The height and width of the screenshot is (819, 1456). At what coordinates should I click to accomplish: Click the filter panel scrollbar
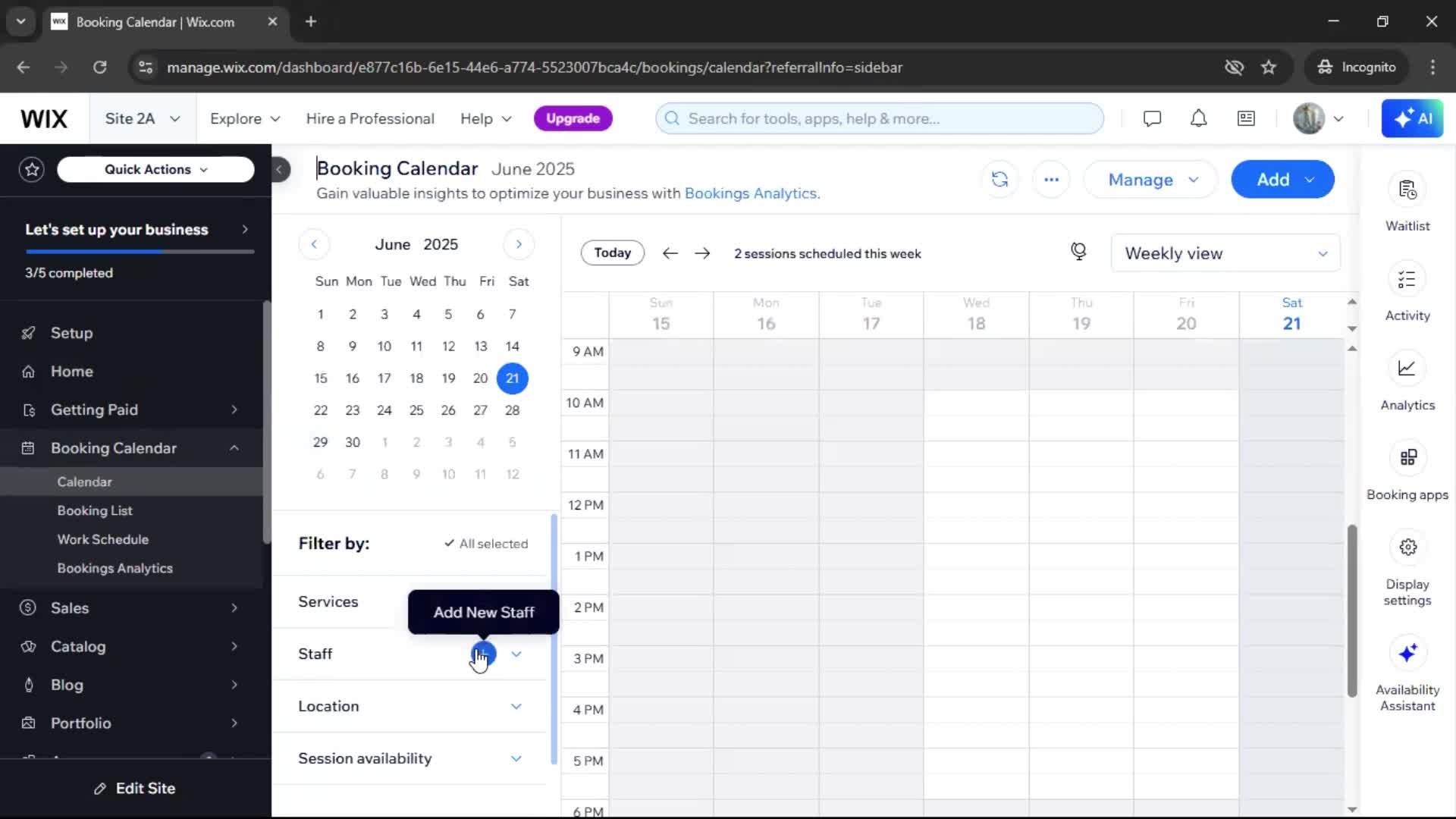click(x=554, y=639)
